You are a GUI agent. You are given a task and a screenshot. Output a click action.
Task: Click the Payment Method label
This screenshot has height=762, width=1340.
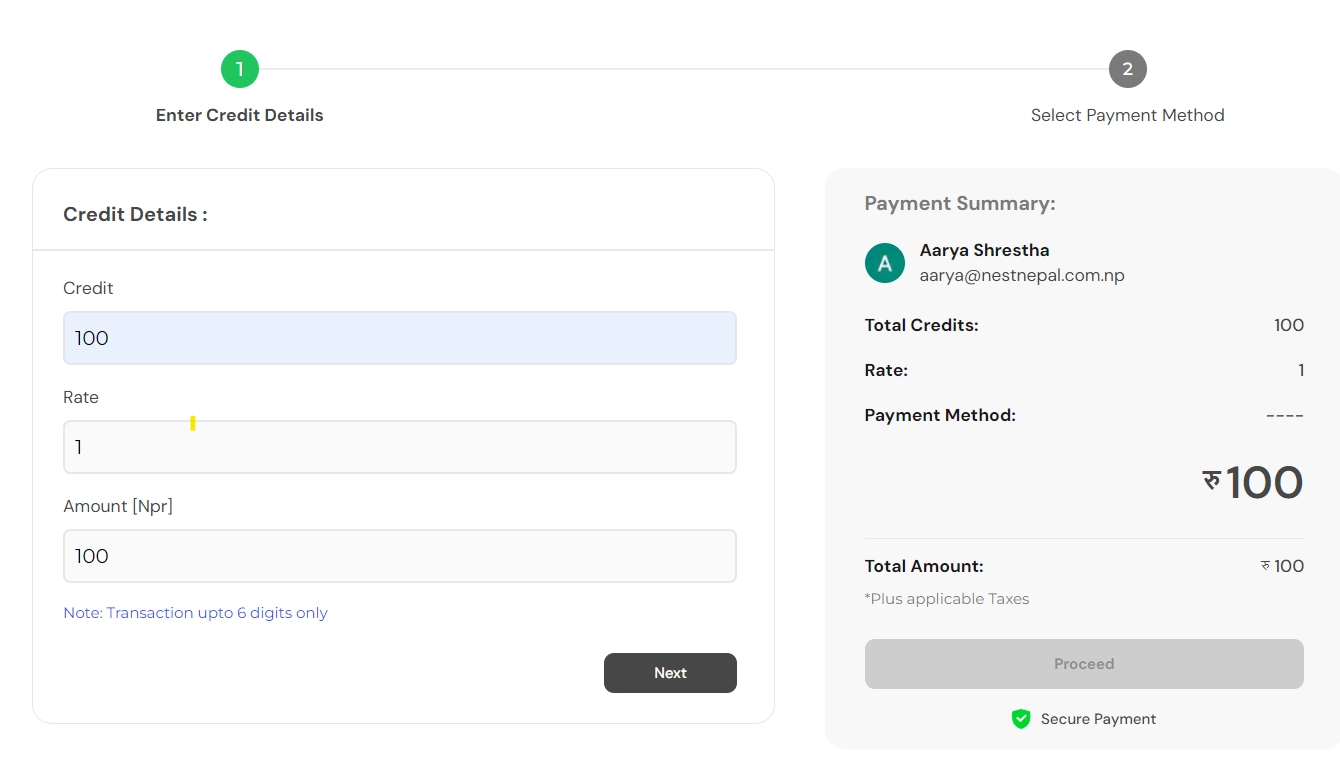coord(940,415)
